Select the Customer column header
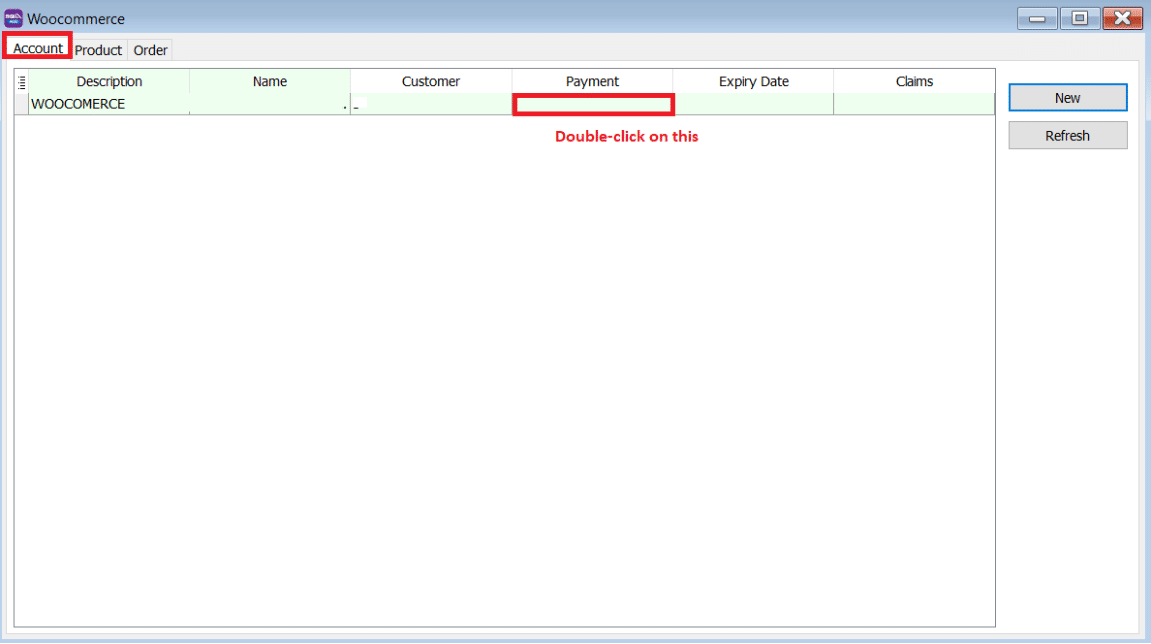 coord(431,82)
